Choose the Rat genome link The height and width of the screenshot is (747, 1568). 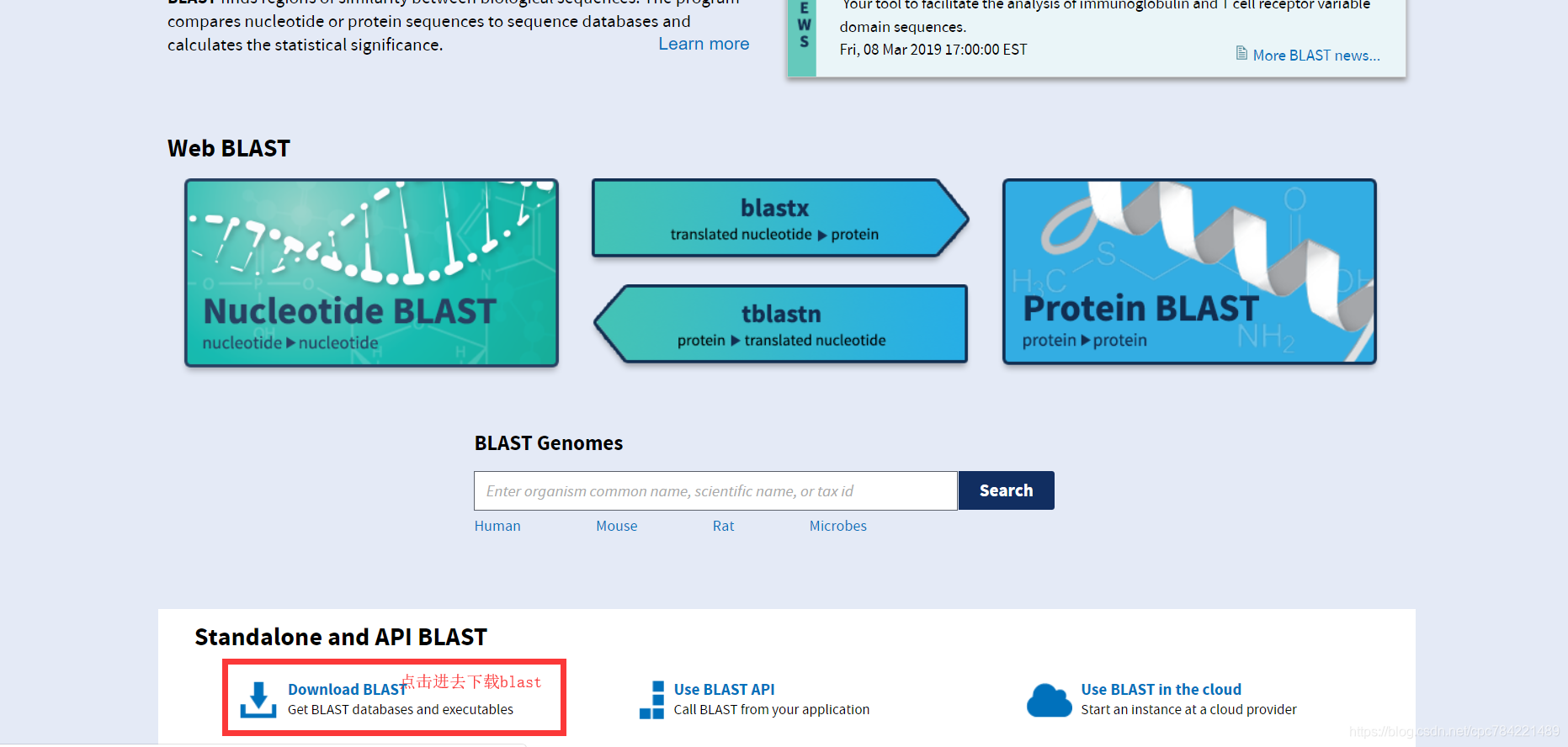click(x=723, y=526)
